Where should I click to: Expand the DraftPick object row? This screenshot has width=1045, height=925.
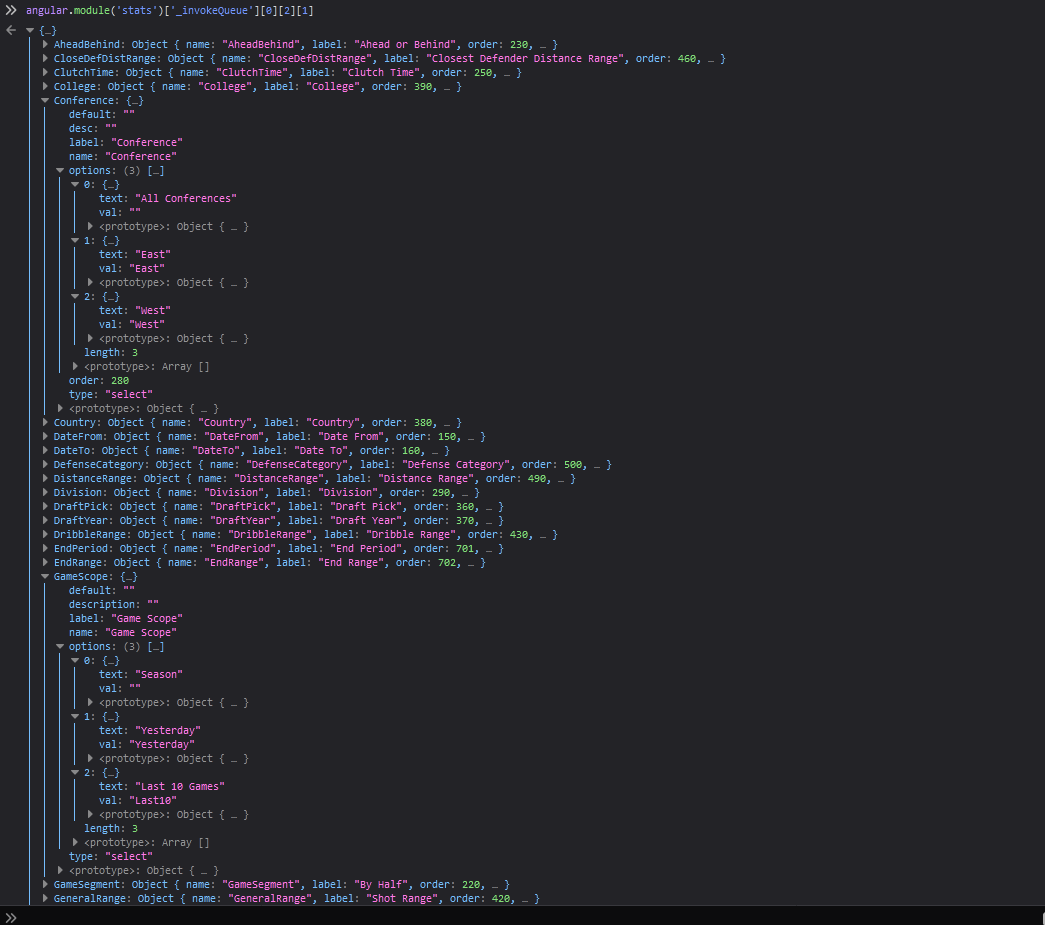pos(45,506)
